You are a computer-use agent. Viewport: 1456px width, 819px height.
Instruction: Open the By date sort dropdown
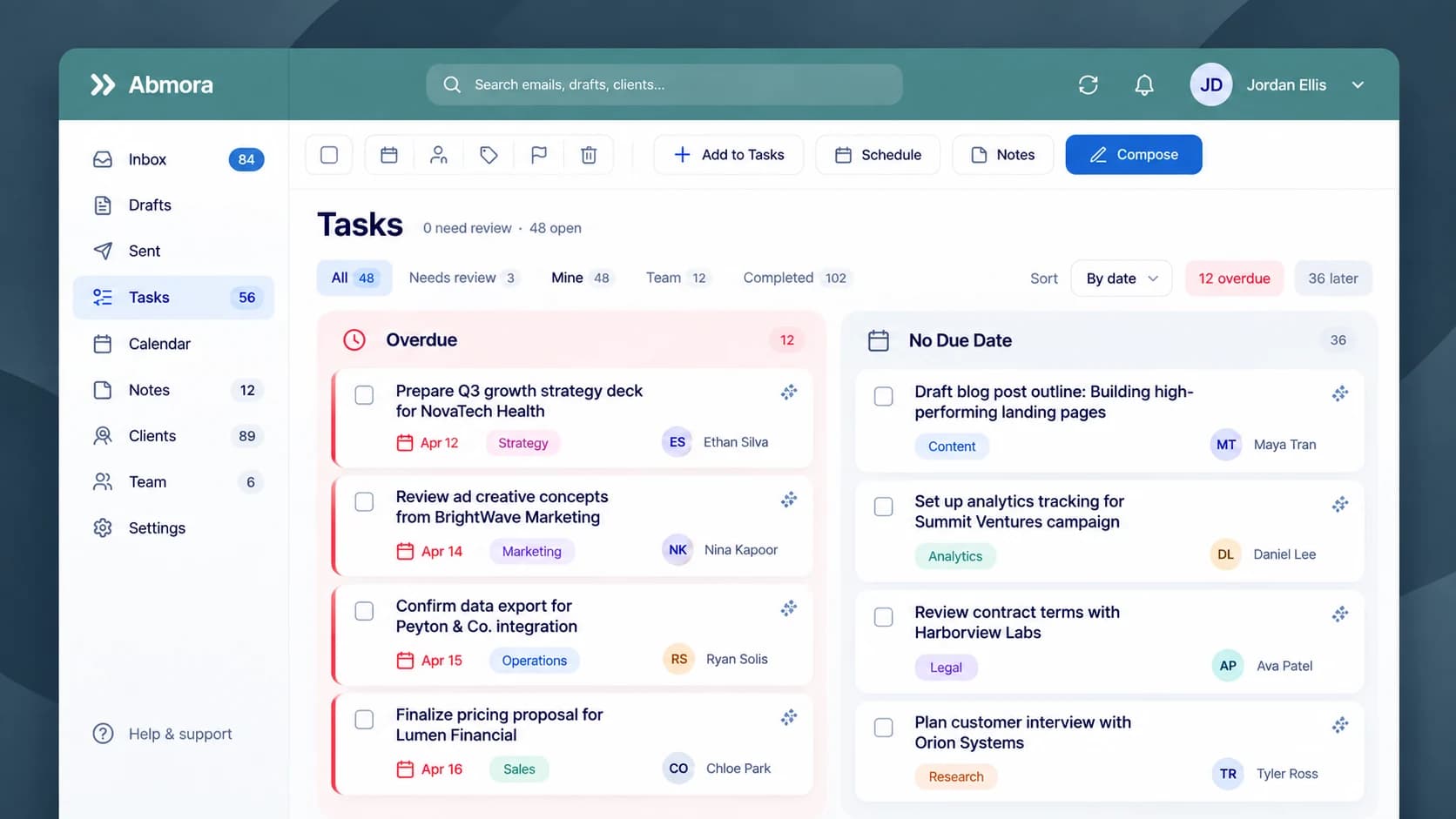pos(1122,279)
